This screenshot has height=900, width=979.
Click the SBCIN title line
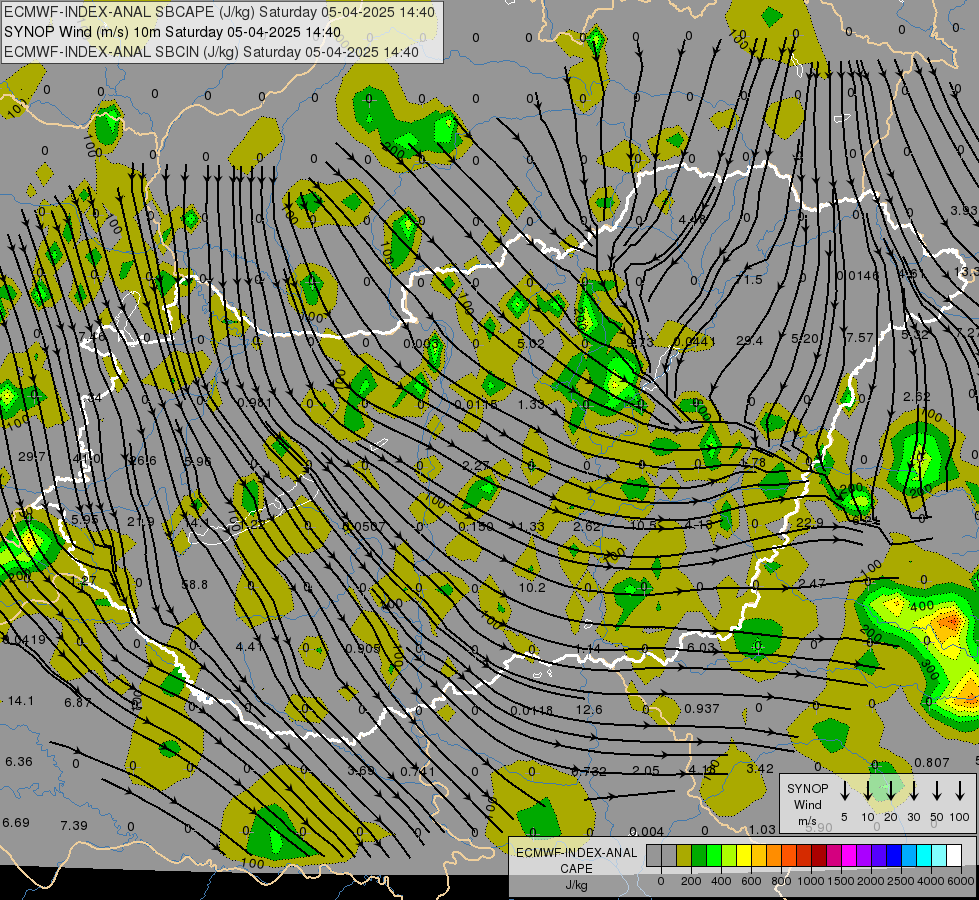[211, 52]
